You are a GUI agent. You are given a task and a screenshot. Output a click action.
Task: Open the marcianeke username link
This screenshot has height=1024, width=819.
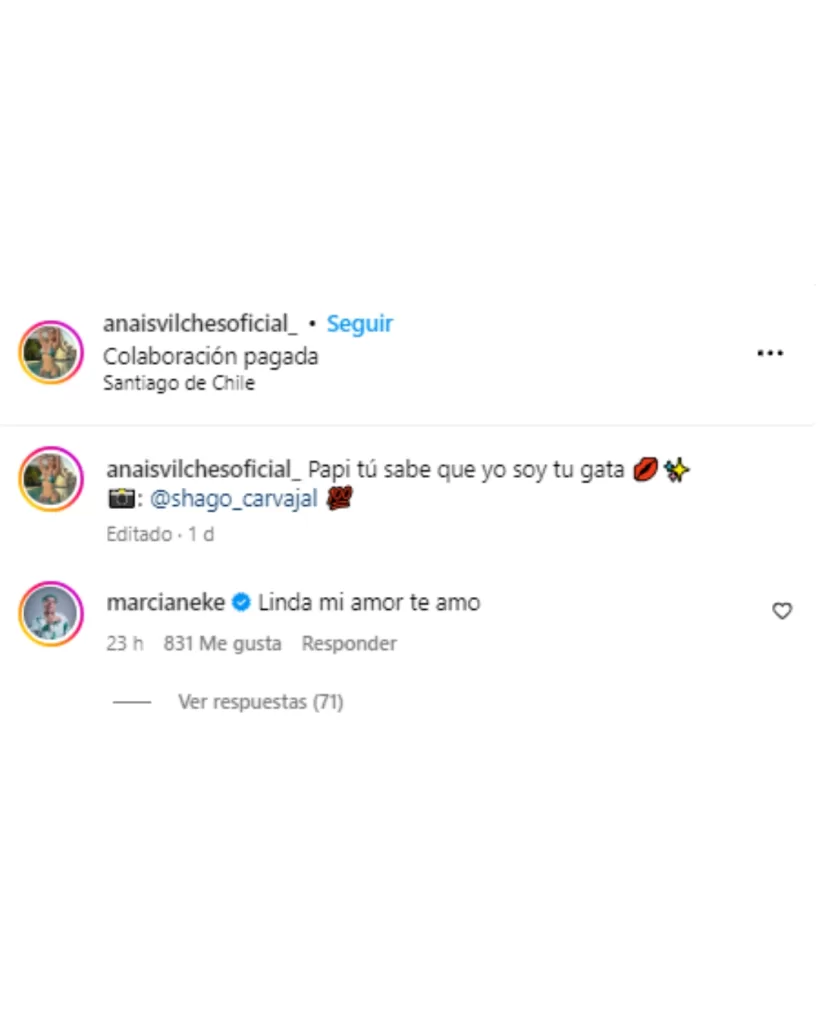pos(166,602)
